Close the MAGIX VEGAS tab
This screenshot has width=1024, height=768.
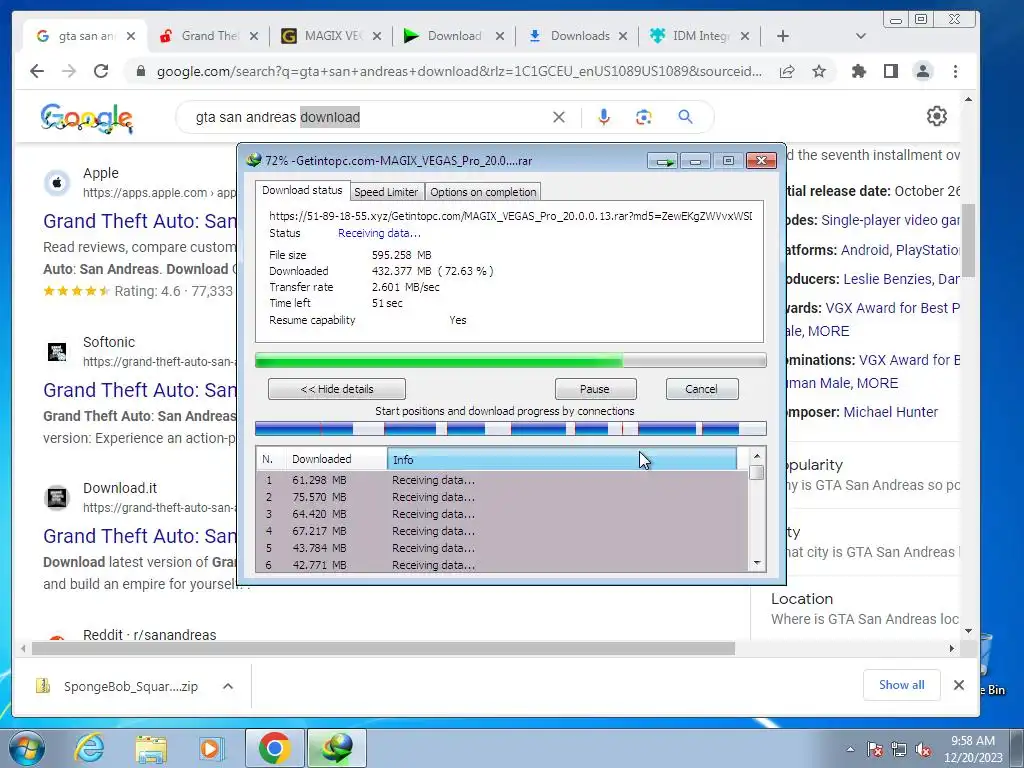(377, 36)
